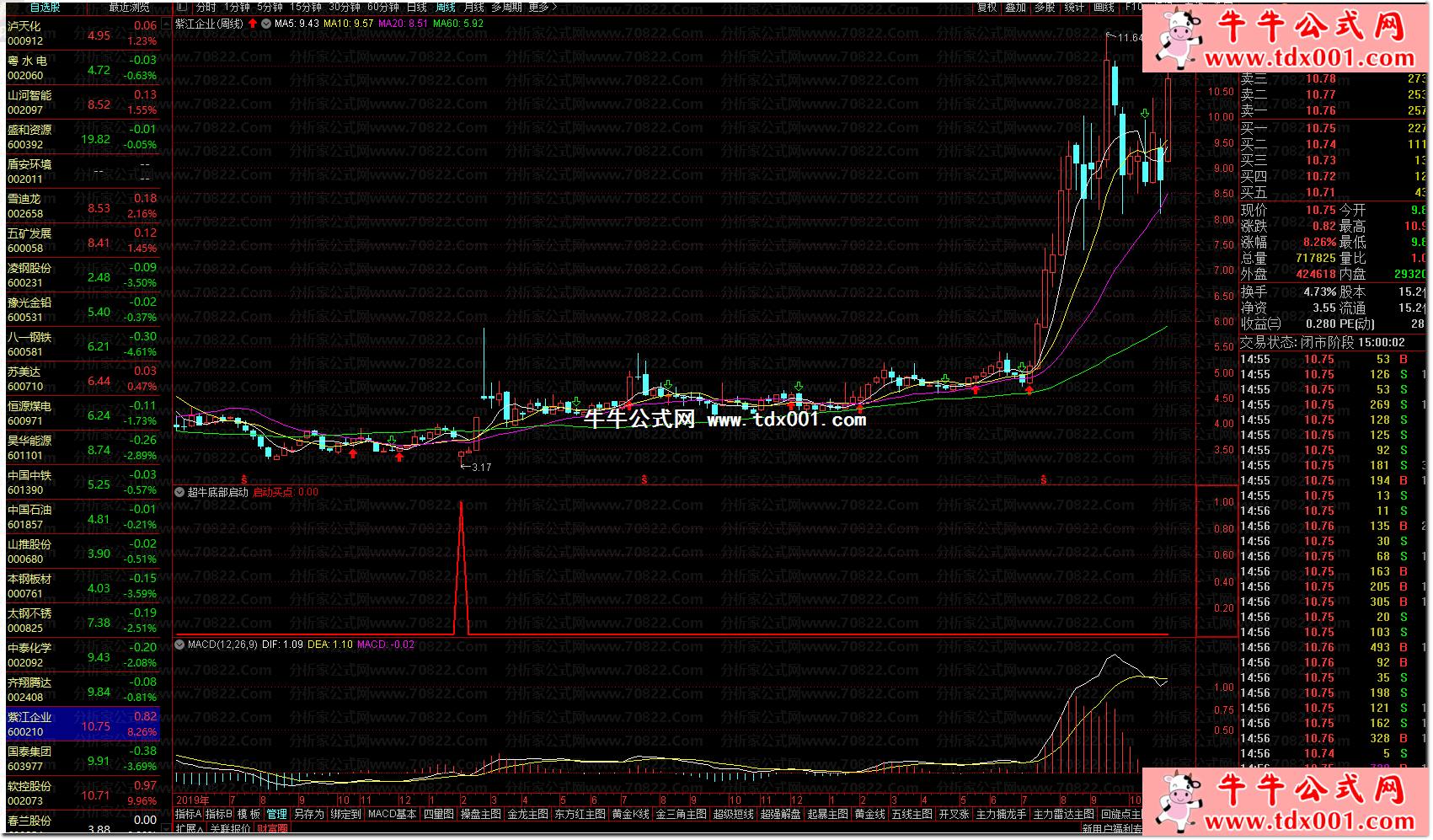Select 泸天化 000912 in watchlist
Viewport: 1433px width, 840px height.
point(82,34)
